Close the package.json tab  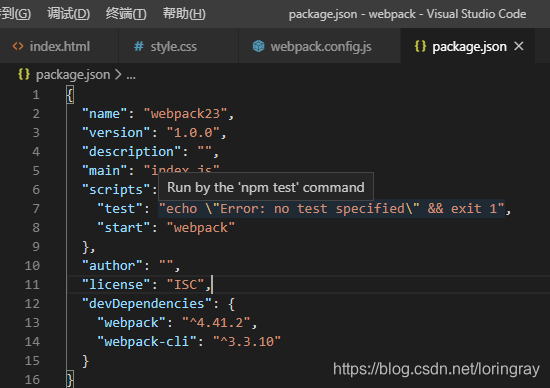(519, 46)
